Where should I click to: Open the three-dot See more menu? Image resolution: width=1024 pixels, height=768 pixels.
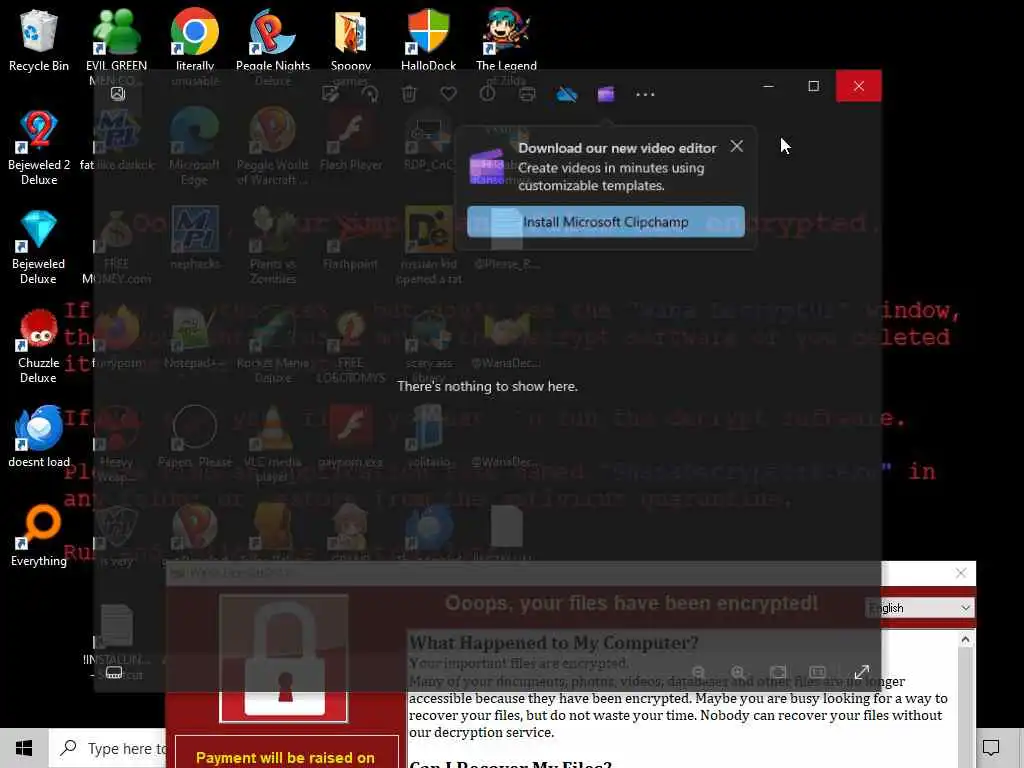pyautogui.click(x=645, y=95)
